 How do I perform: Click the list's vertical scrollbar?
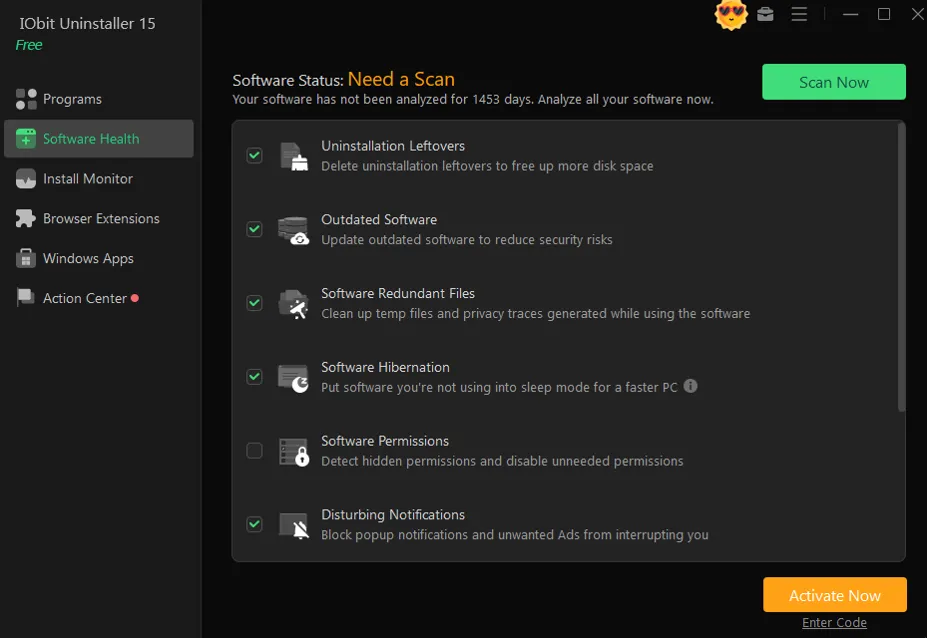click(901, 267)
